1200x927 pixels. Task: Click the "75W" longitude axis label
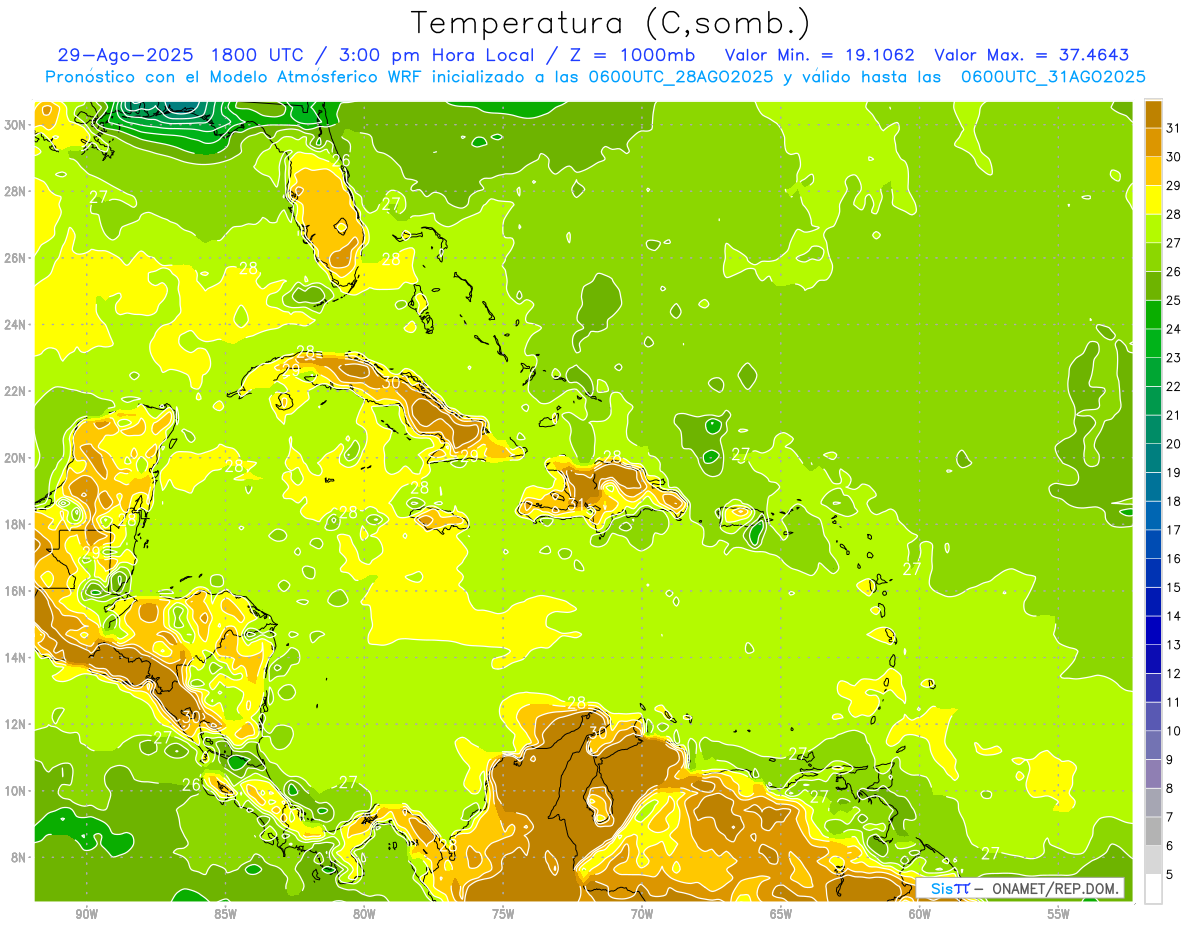pos(503,914)
